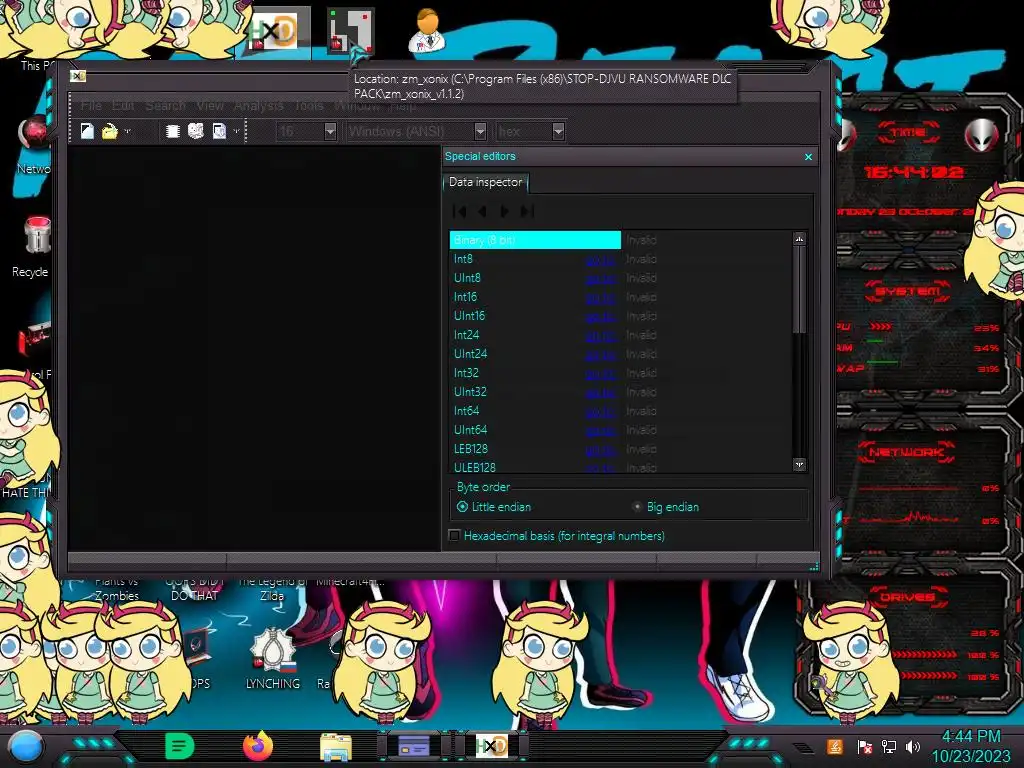
Task: Open the doctor figure desktop icon
Action: pyautogui.click(x=427, y=30)
